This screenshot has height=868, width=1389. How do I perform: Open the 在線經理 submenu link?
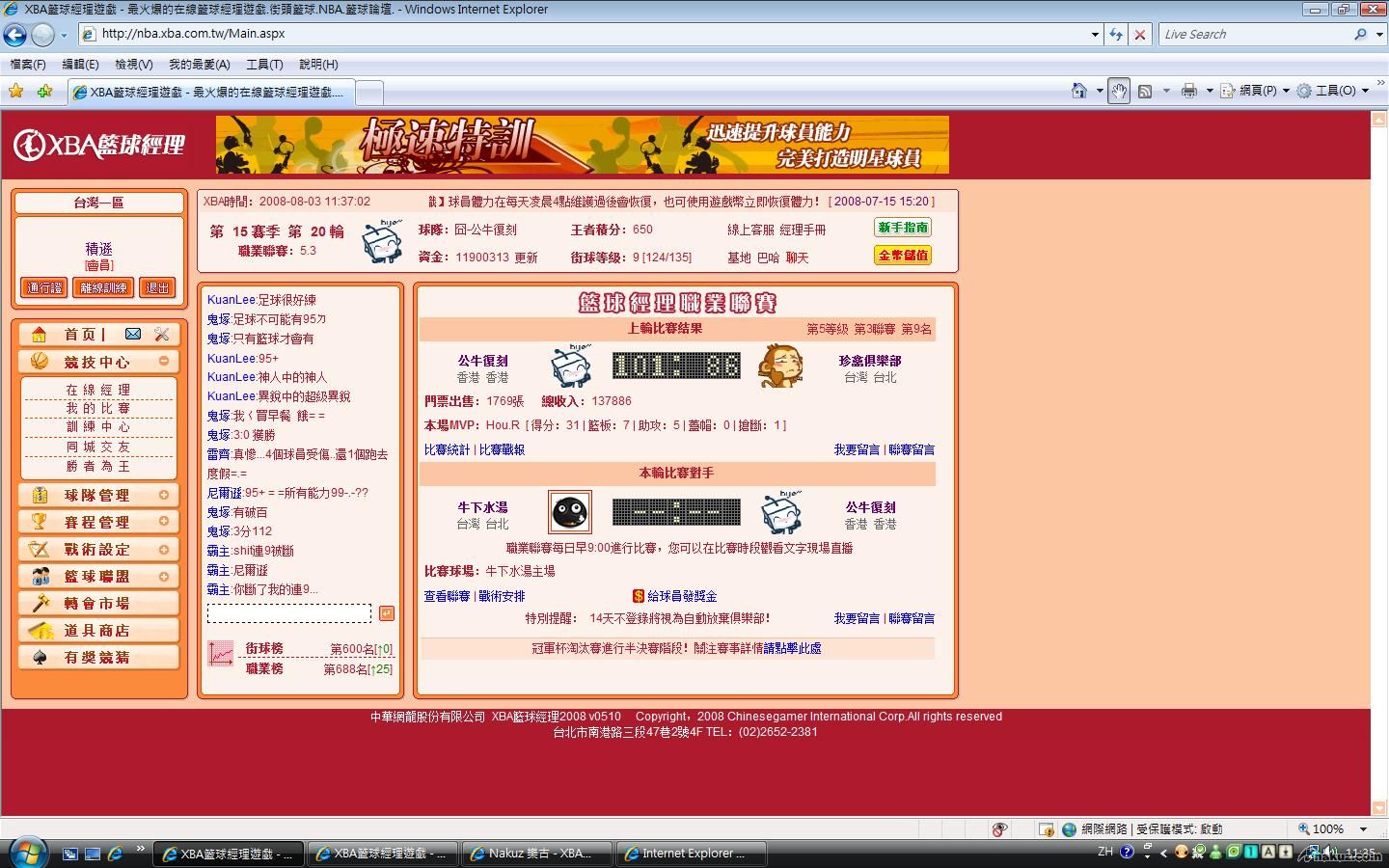(x=98, y=390)
